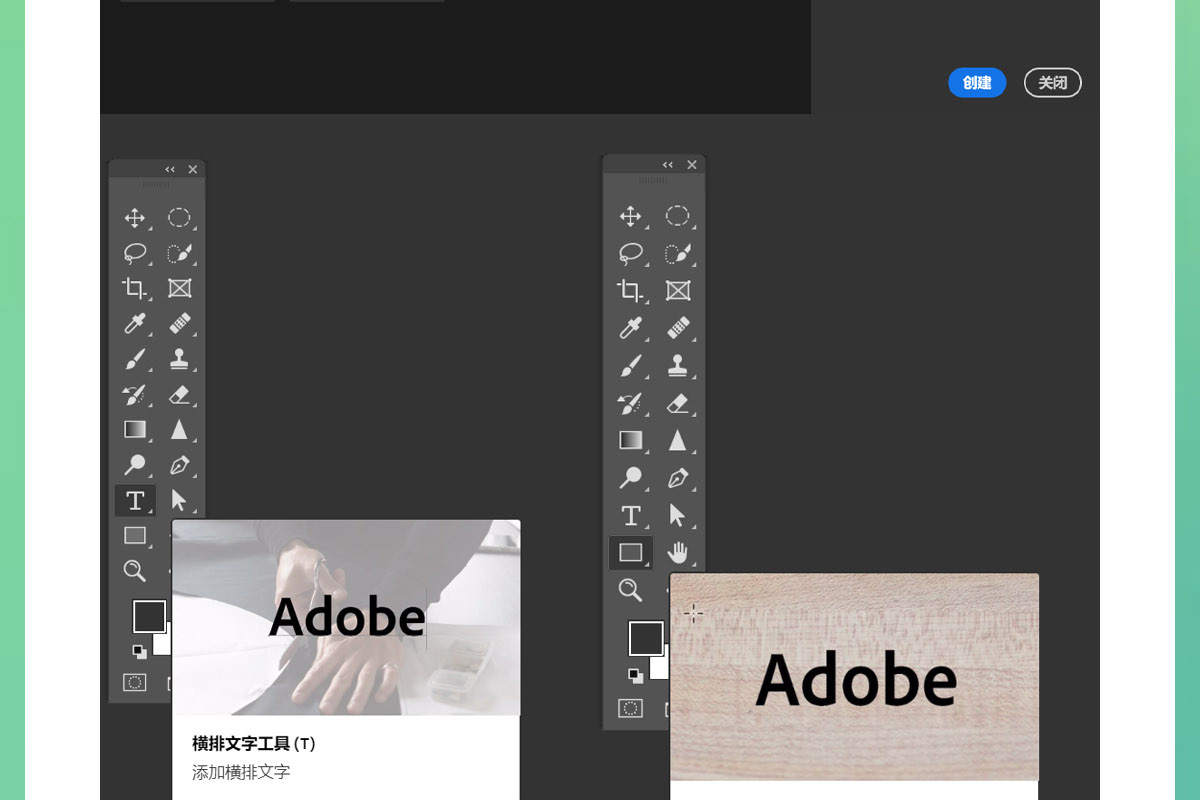Open foreground color swatch in left toolbar
The image size is (1200, 800).
[x=148, y=615]
